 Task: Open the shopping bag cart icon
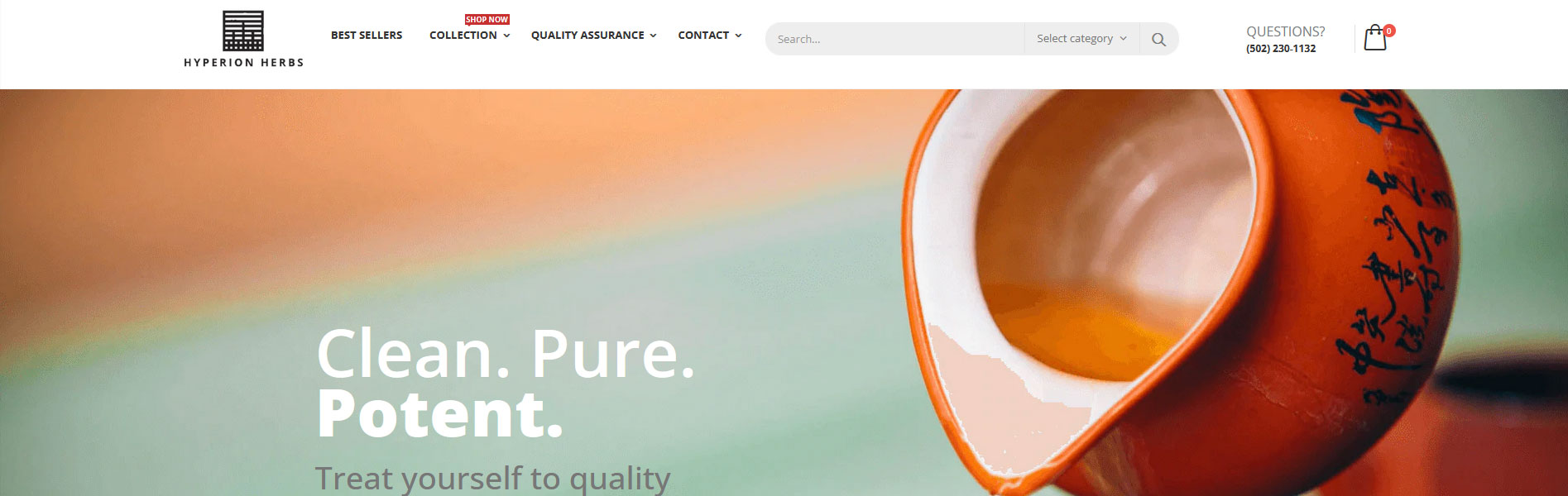coord(1374,38)
